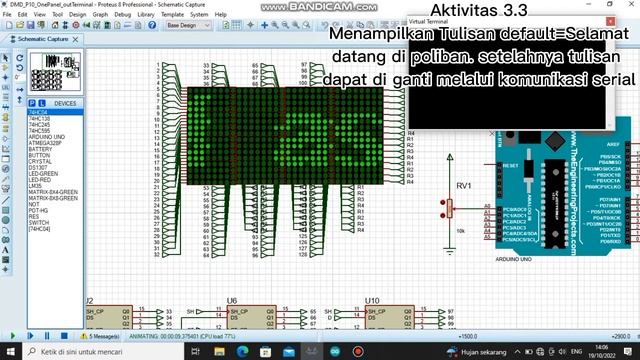
Task: Open the 5 Message(s) log indicator
Action: (x=100, y=336)
